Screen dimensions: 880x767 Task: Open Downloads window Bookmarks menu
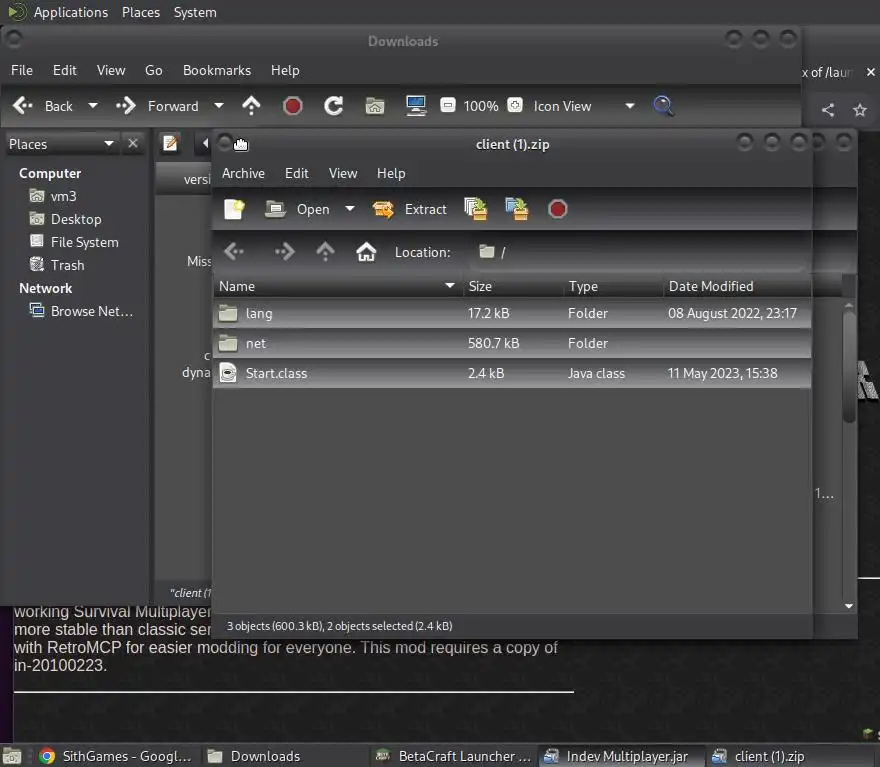click(217, 70)
